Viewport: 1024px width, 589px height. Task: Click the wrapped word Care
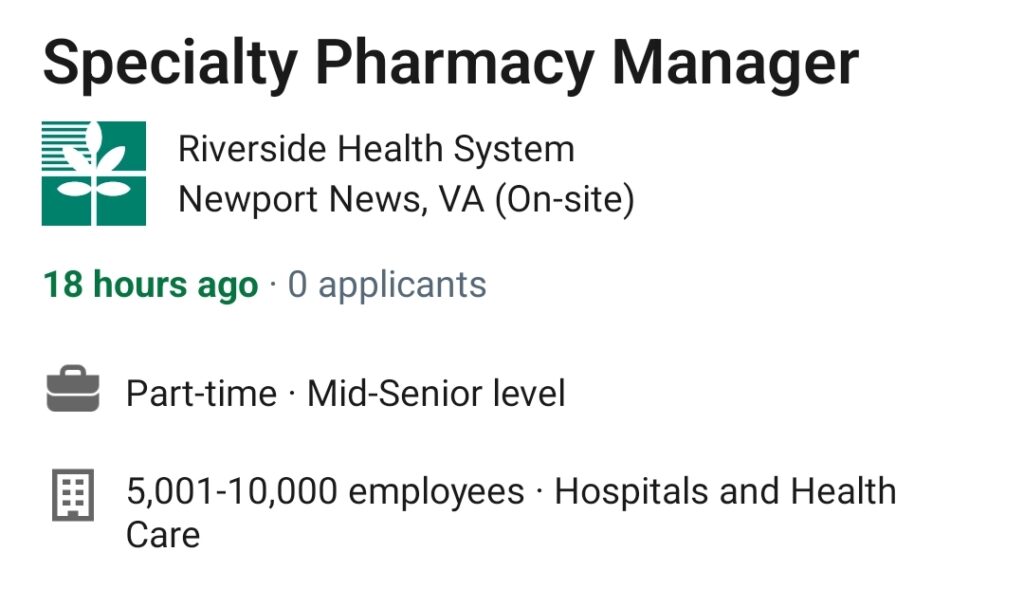point(163,535)
